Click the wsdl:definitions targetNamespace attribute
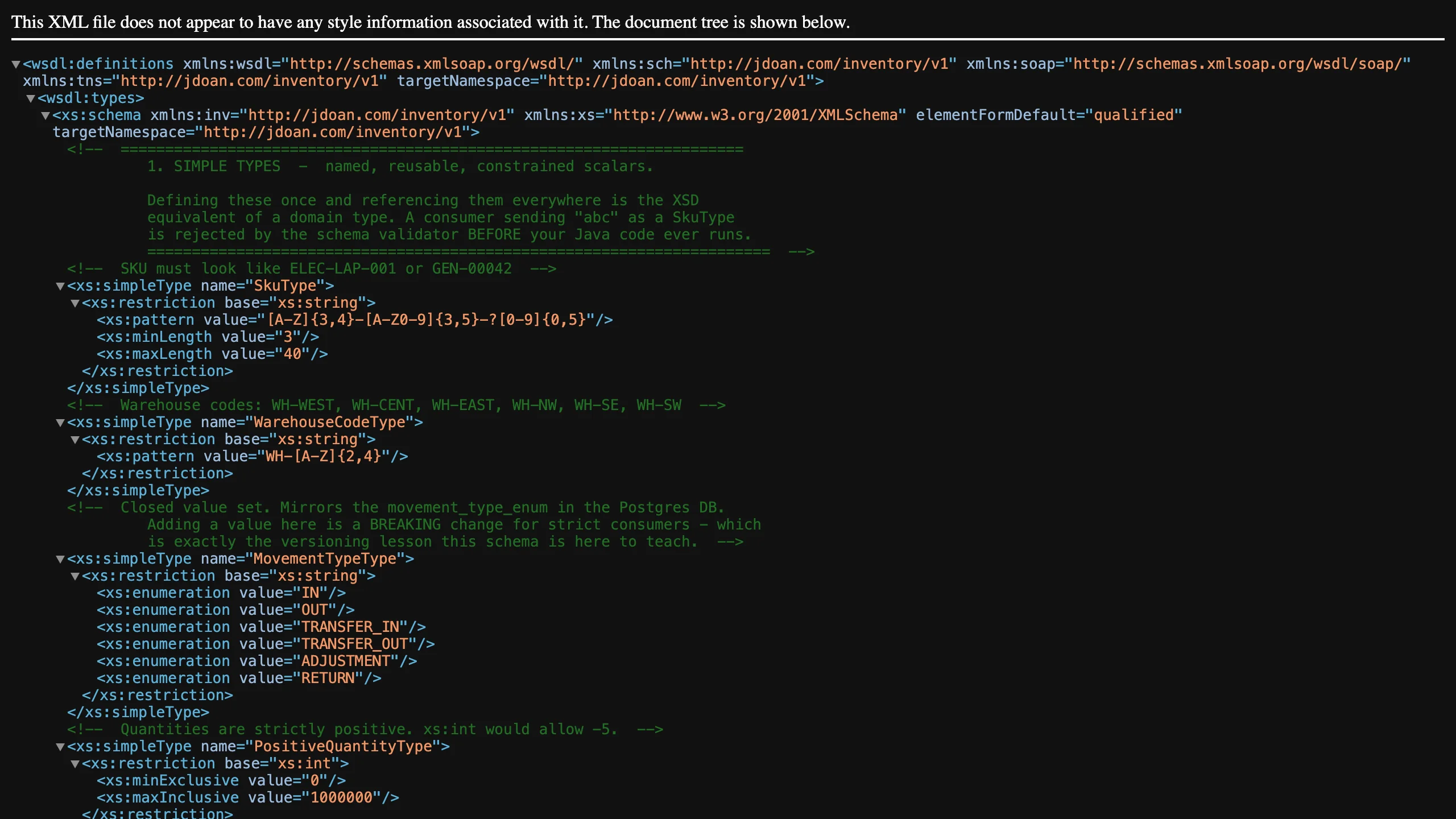Image resolution: width=1456 pixels, height=819 pixels. tap(606, 81)
